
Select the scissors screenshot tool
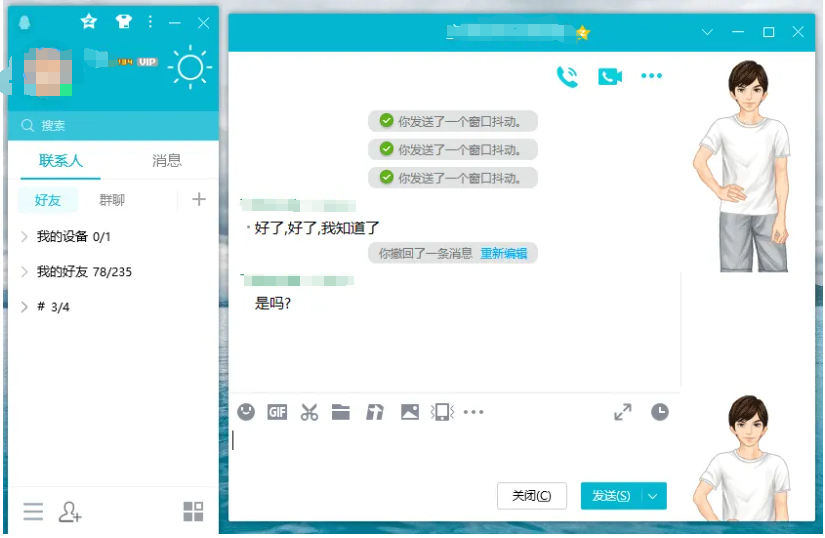coord(309,412)
